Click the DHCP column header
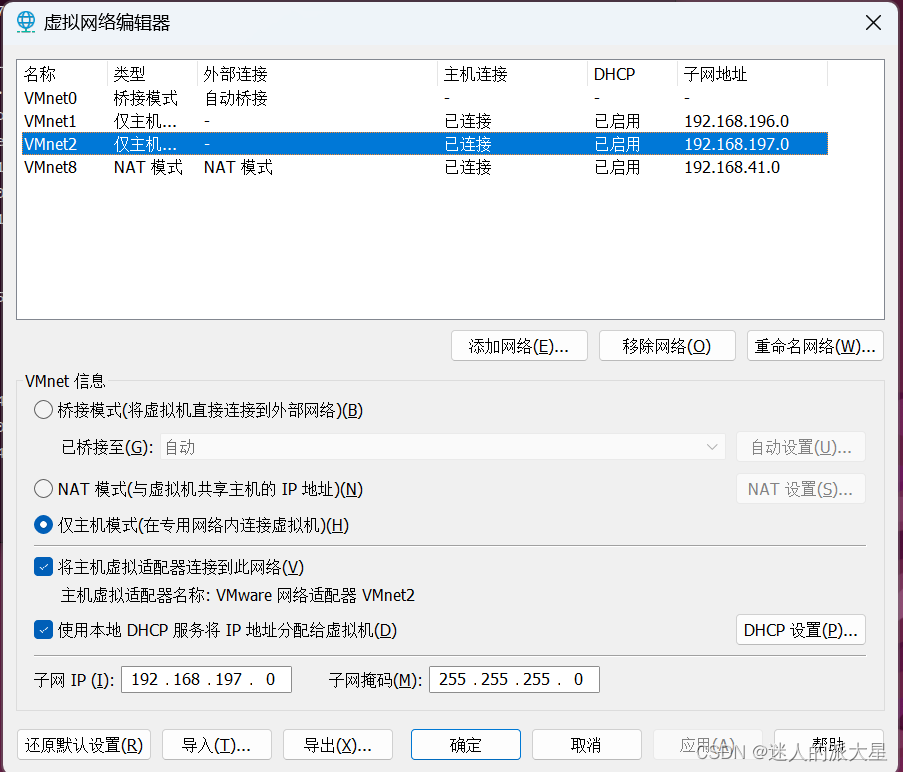Image resolution: width=903 pixels, height=772 pixels. coord(632,74)
